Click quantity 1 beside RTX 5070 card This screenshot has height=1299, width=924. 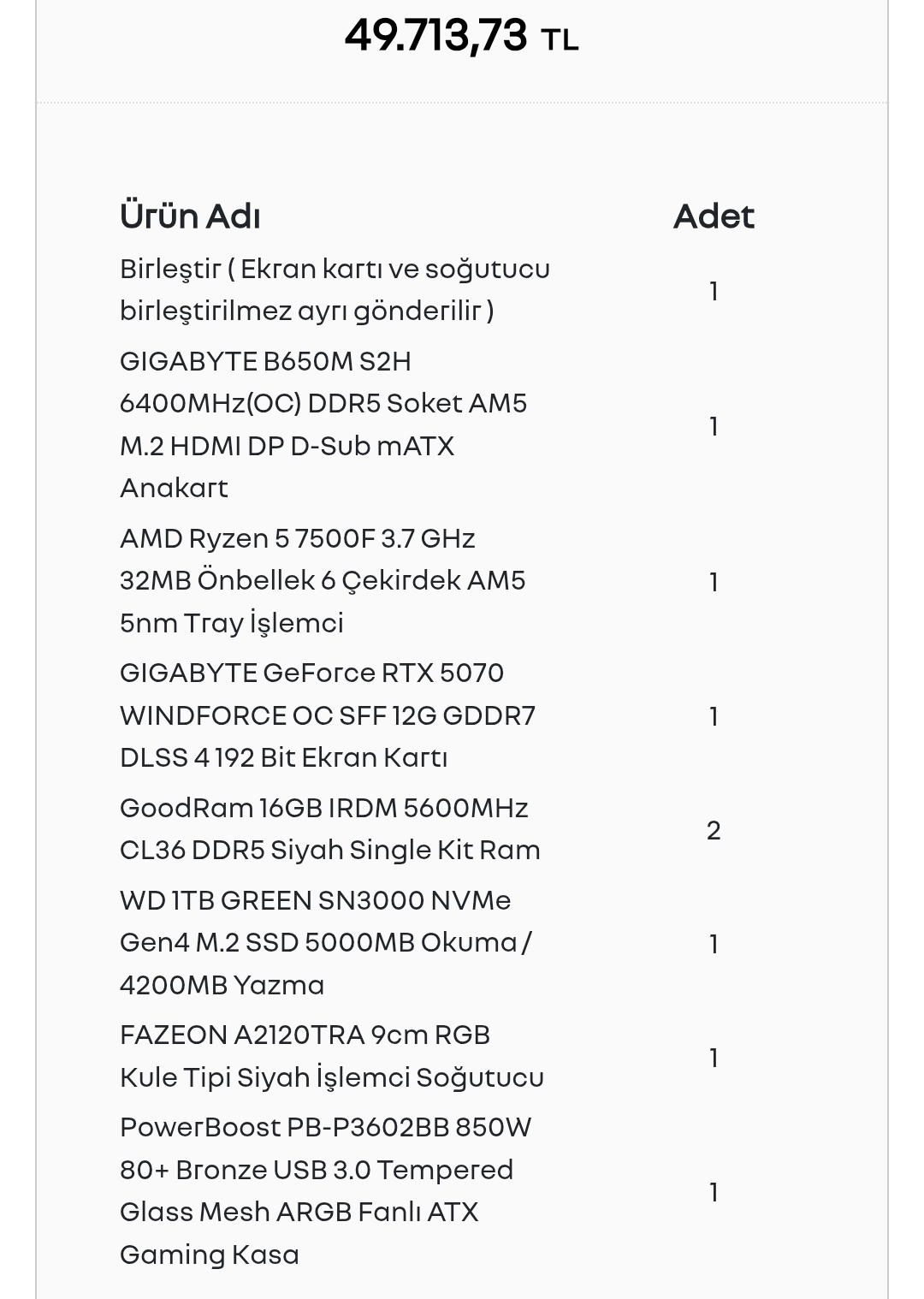[x=714, y=716]
